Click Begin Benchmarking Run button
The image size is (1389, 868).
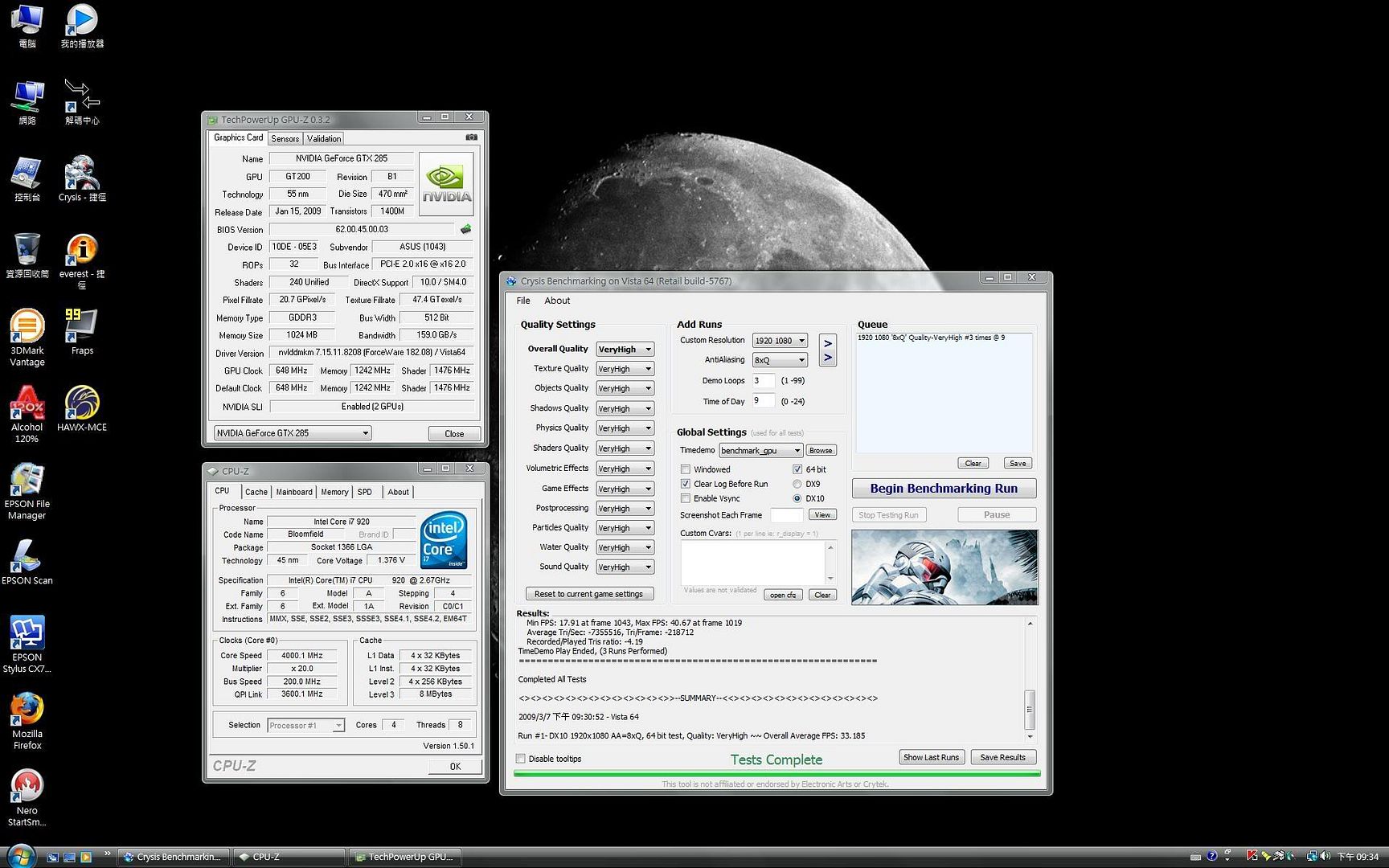(944, 489)
